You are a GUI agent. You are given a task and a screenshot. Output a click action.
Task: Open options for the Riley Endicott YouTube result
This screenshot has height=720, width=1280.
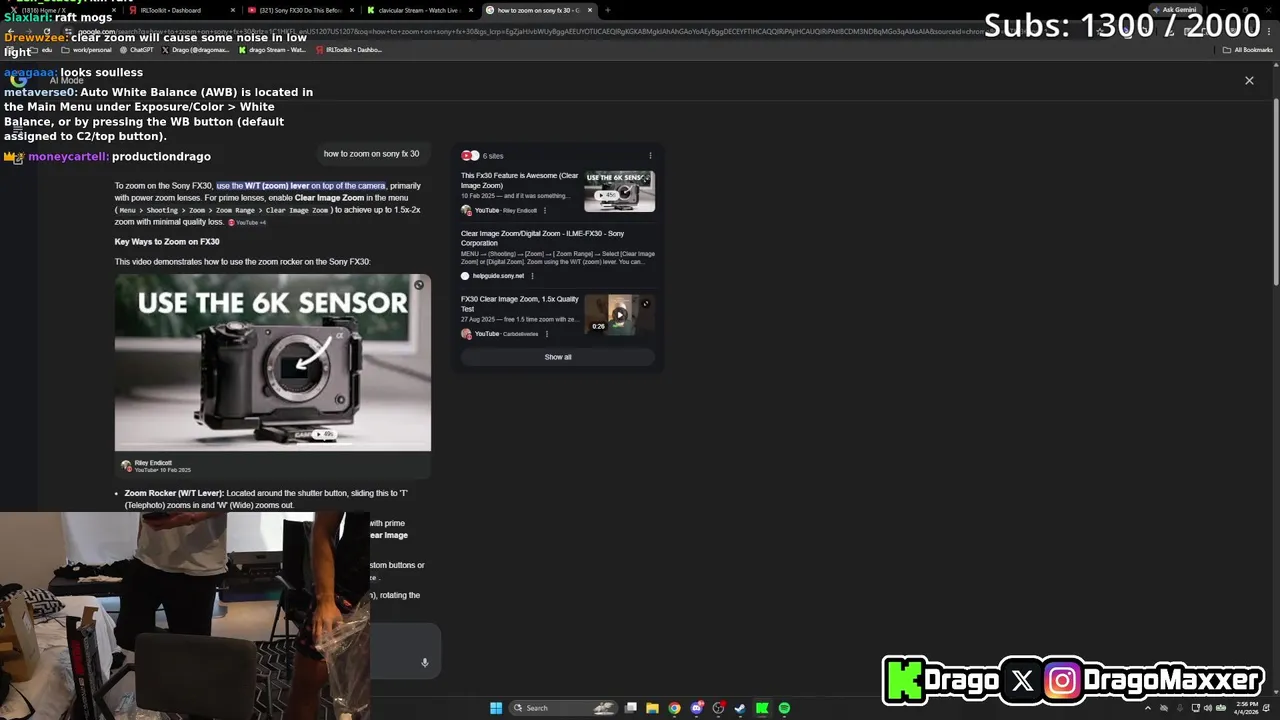coord(545,211)
